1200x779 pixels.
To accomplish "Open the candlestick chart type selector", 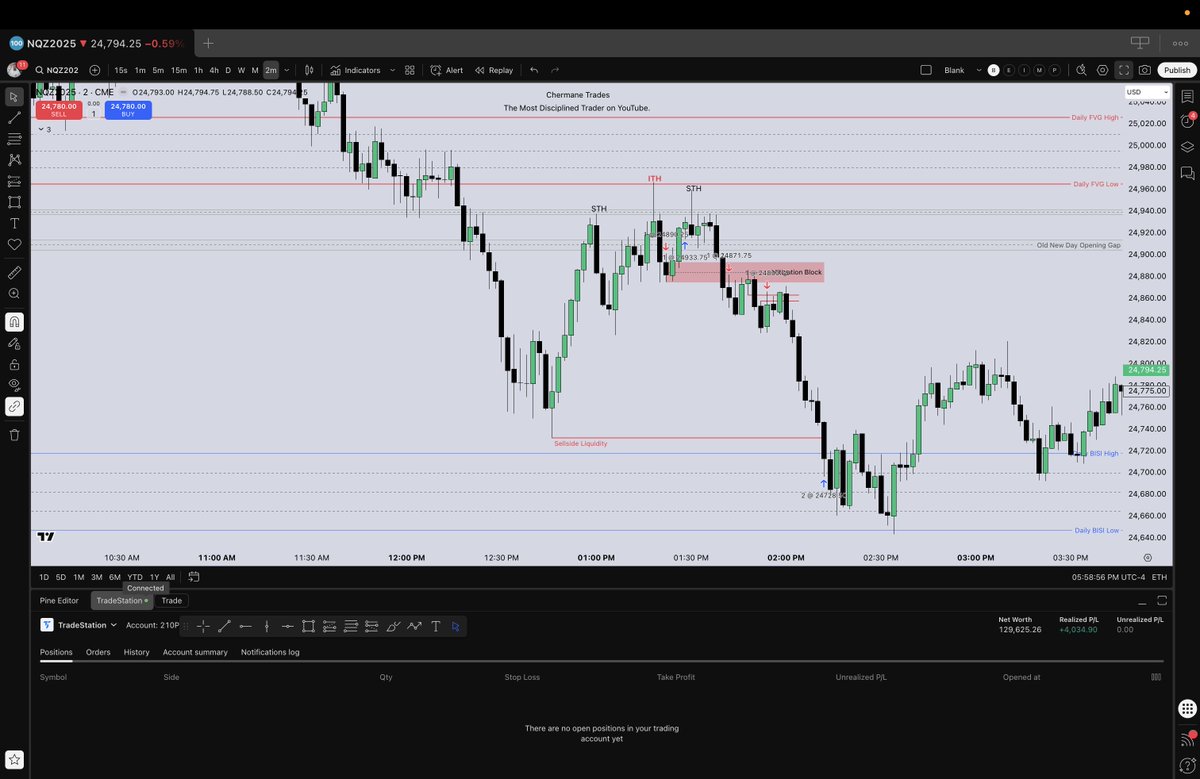I will [x=310, y=70].
